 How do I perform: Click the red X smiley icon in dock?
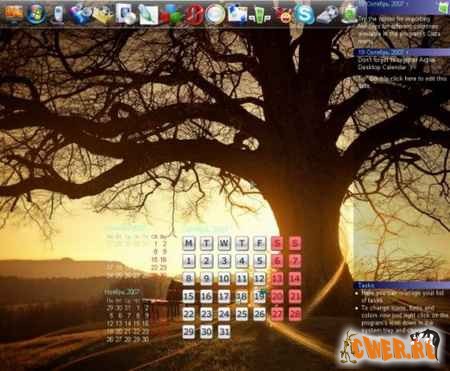click(x=283, y=15)
